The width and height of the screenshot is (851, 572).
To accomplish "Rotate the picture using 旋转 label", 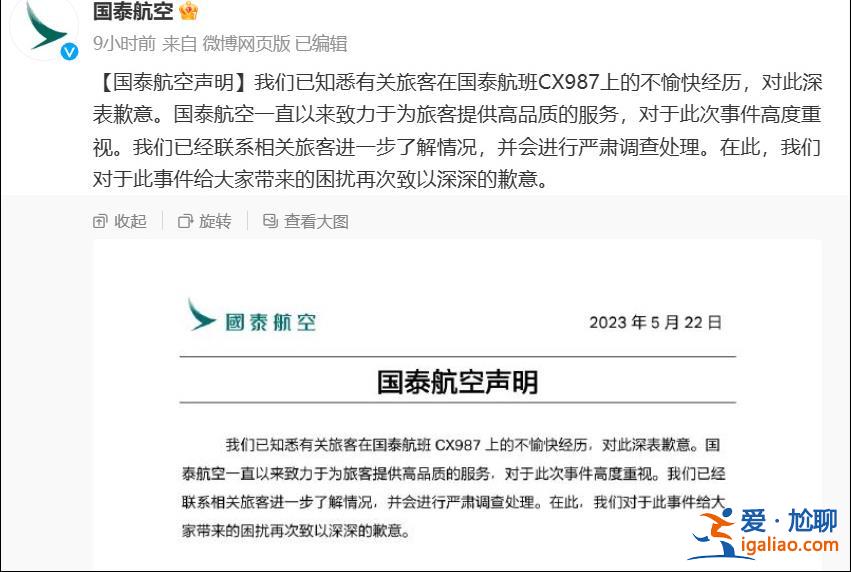I will [x=215, y=221].
